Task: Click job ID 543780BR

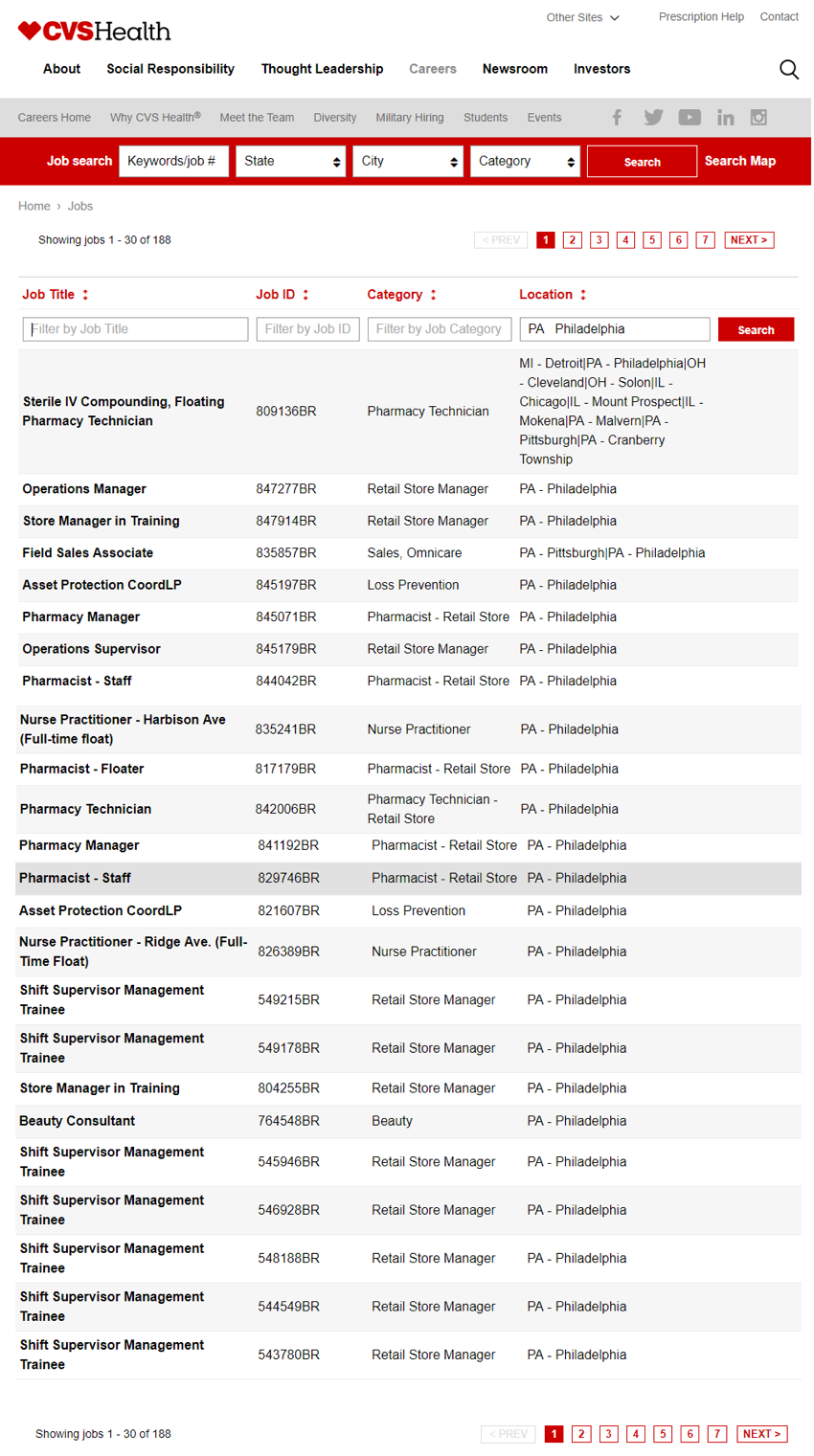Action: click(288, 1355)
